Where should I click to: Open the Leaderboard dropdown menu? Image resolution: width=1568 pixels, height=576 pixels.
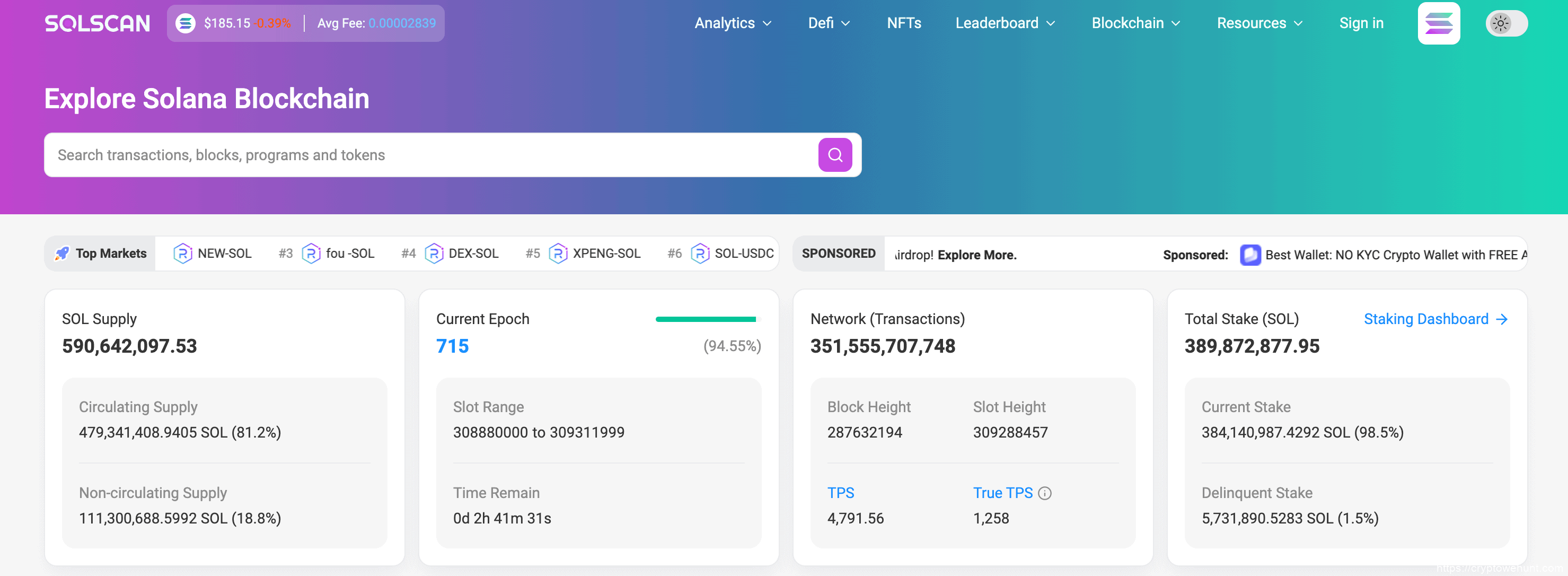point(1005,23)
